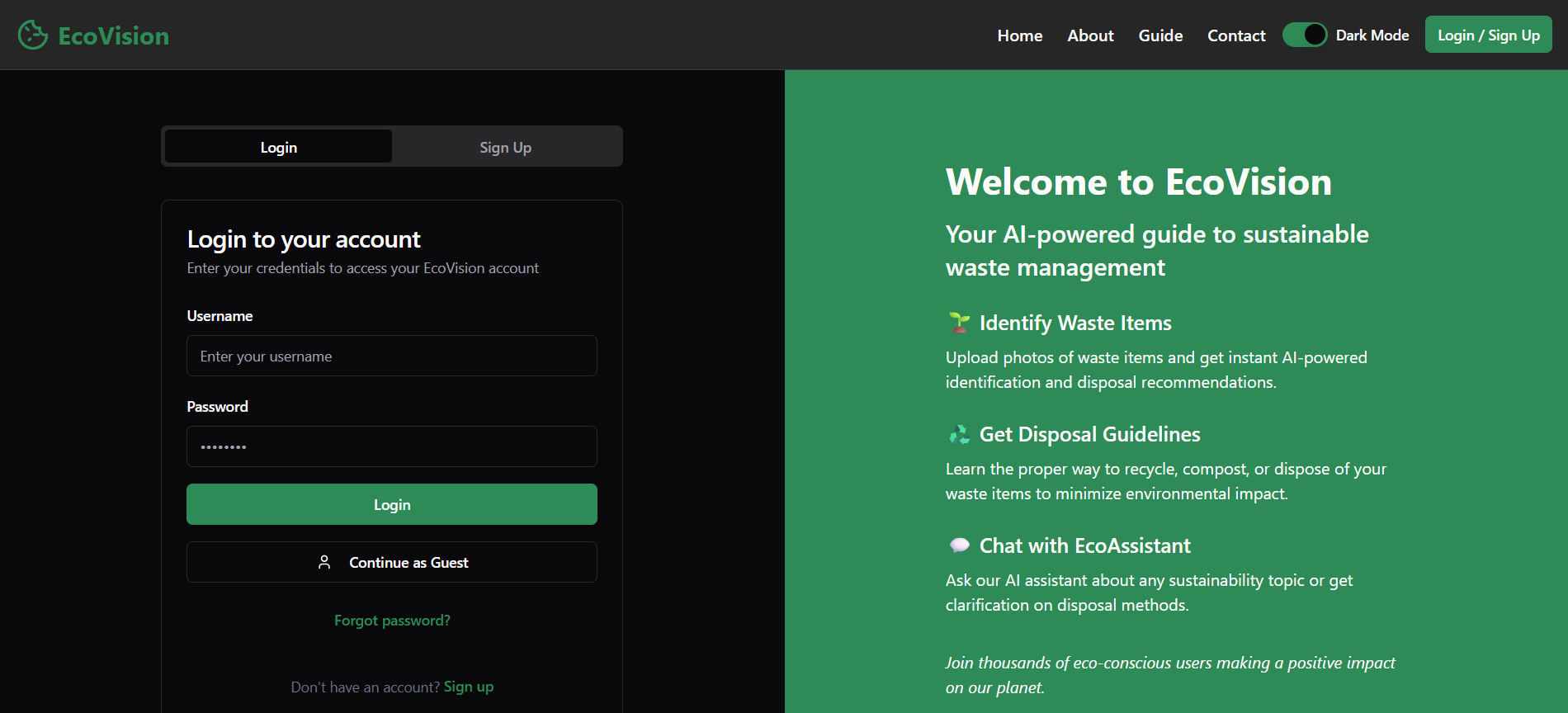Click "Don't have an account?" text
Image resolution: width=1568 pixels, height=713 pixels.
point(365,687)
